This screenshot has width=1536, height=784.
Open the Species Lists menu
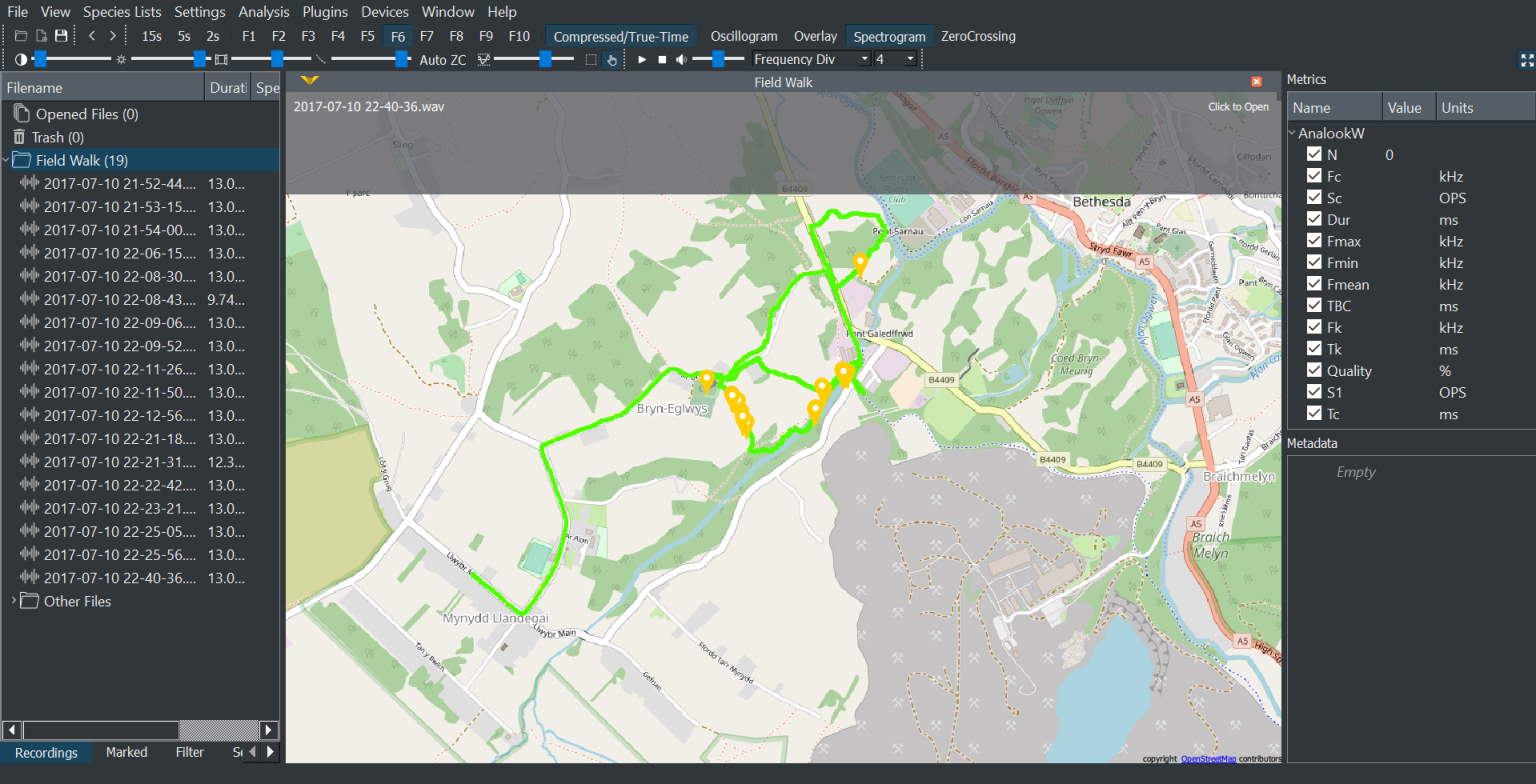(122, 11)
